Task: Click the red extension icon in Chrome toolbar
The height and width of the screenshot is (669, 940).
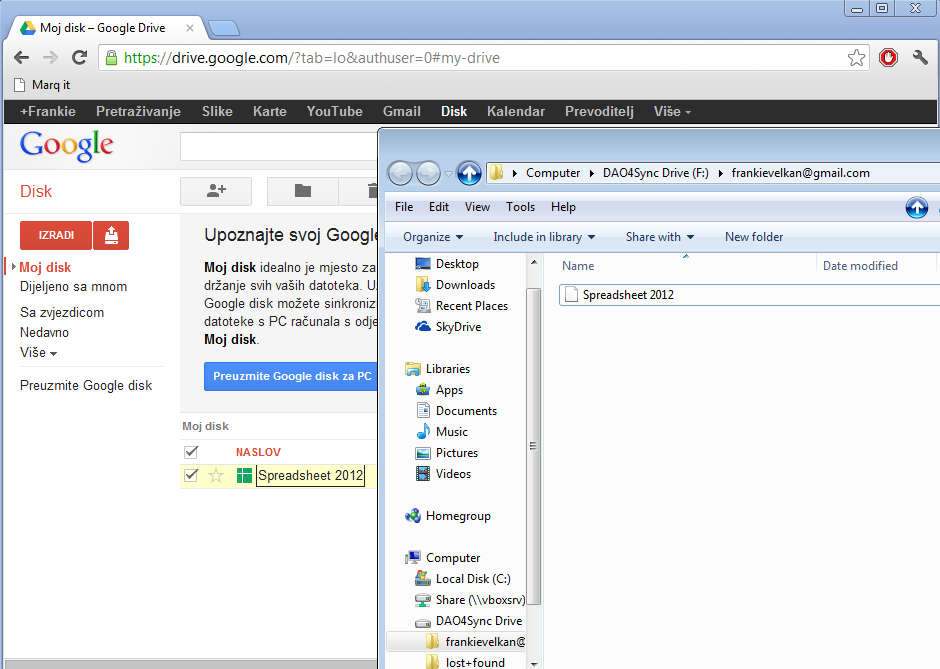Action: pyautogui.click(x=888, y=58)
